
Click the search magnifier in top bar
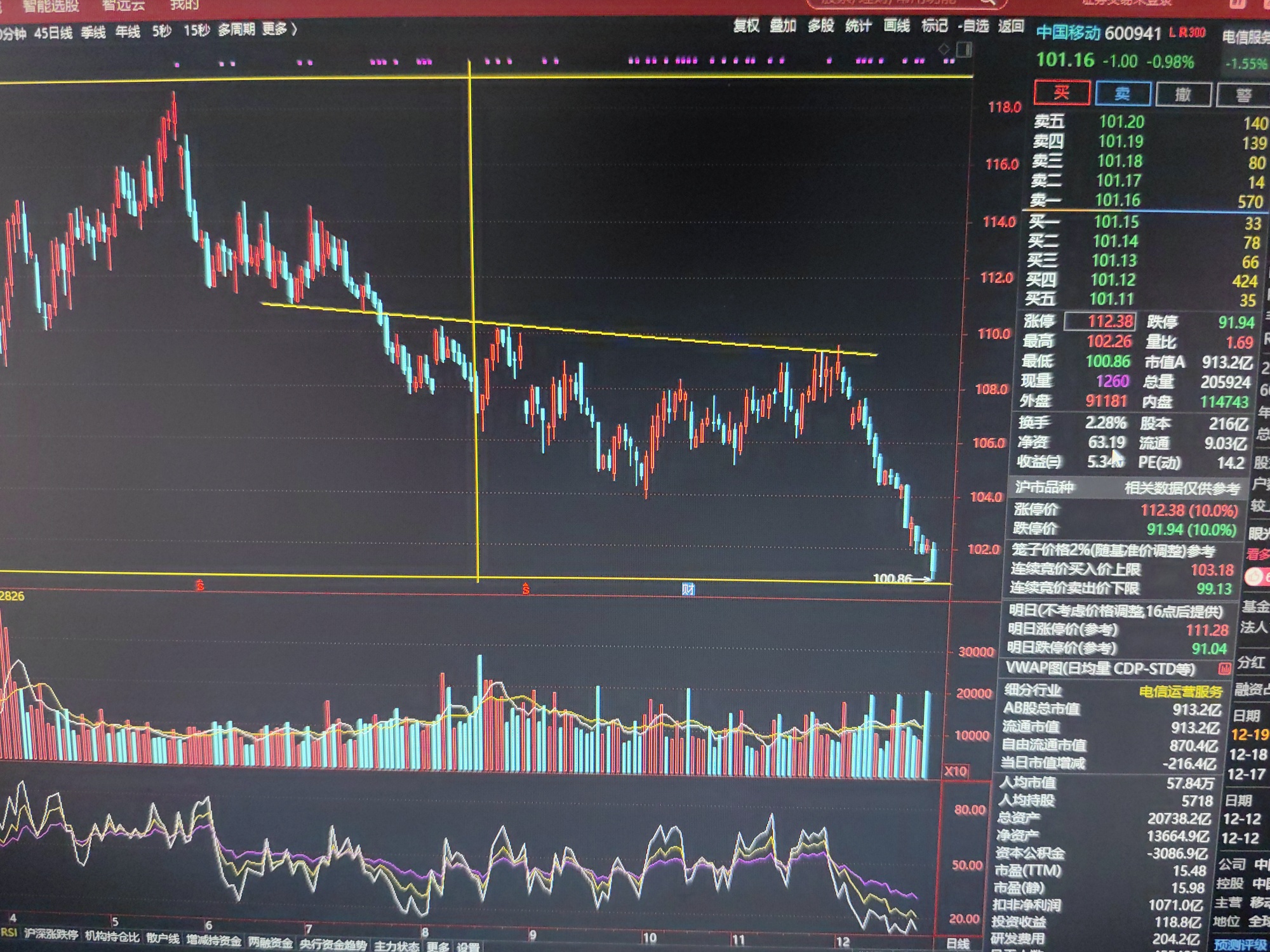pyautogui.click(x=987, y=3)
